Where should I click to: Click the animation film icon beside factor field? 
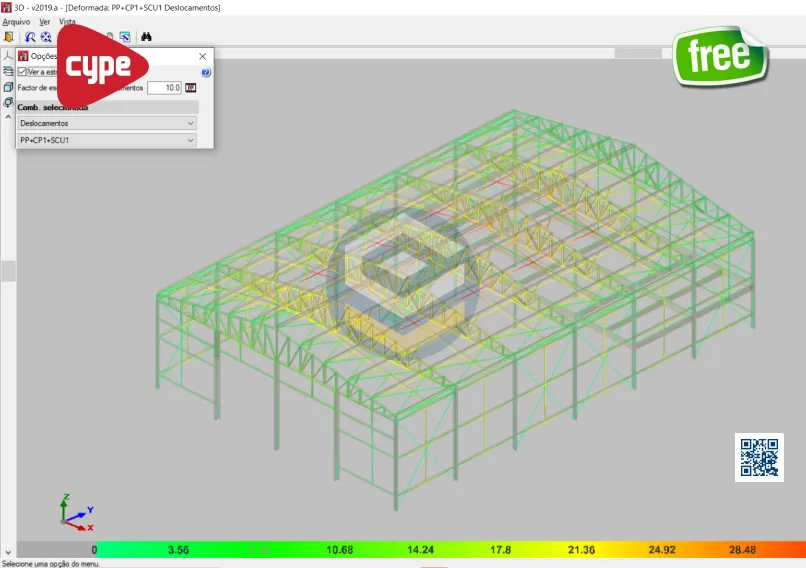coord(191,88)
